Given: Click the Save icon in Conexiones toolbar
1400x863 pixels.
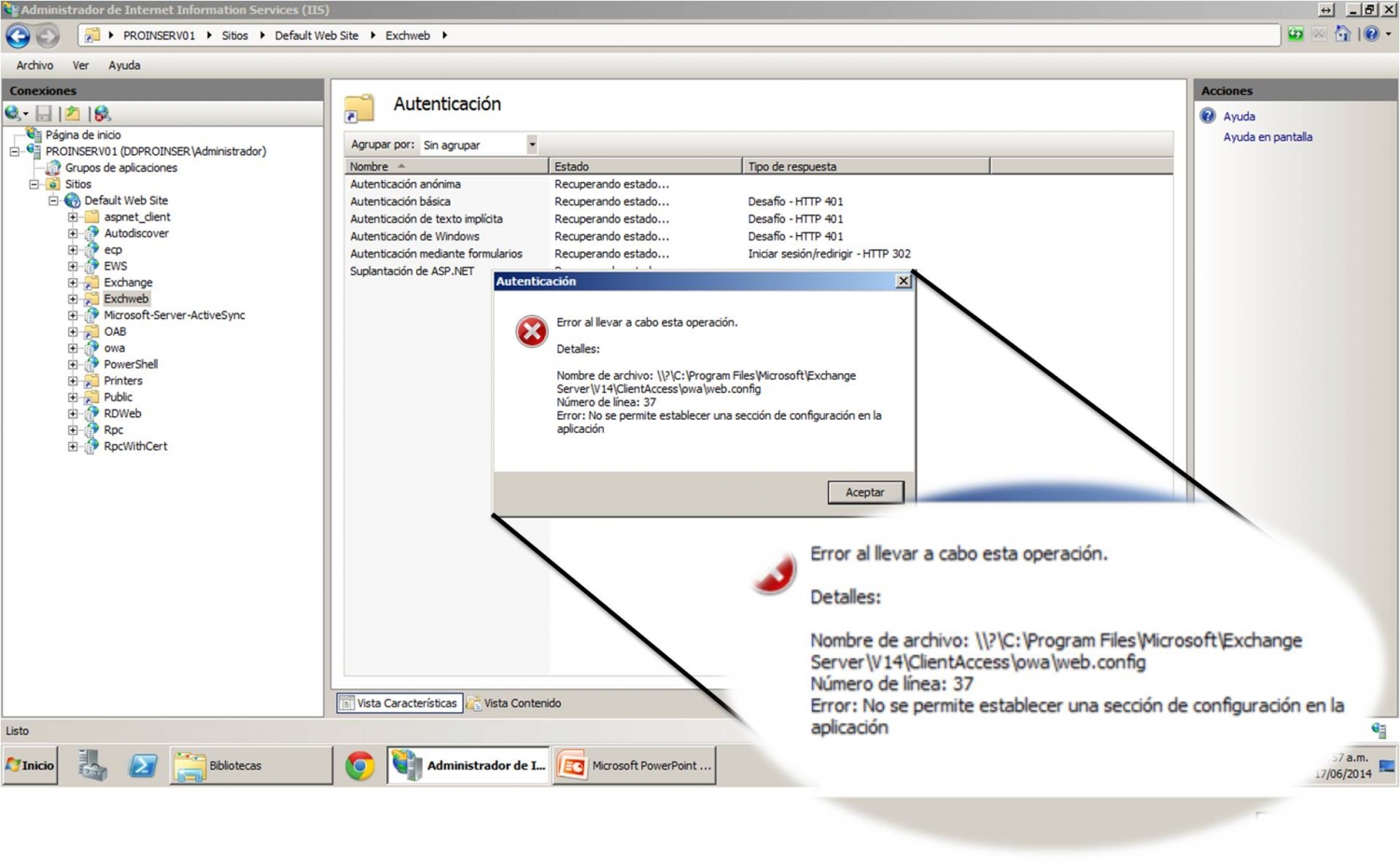Looking at the screenshot, I should point(44,114).
